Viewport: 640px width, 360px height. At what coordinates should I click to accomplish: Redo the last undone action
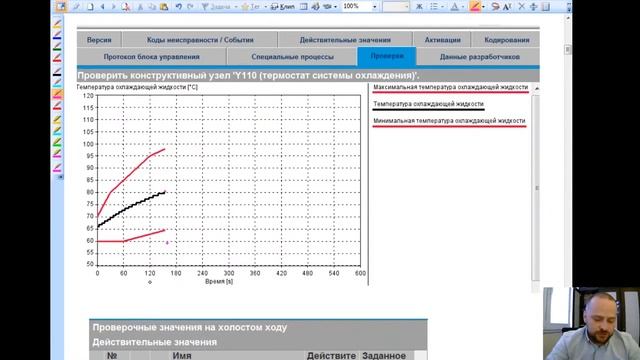pyautogui.click(x=190, y=7)
